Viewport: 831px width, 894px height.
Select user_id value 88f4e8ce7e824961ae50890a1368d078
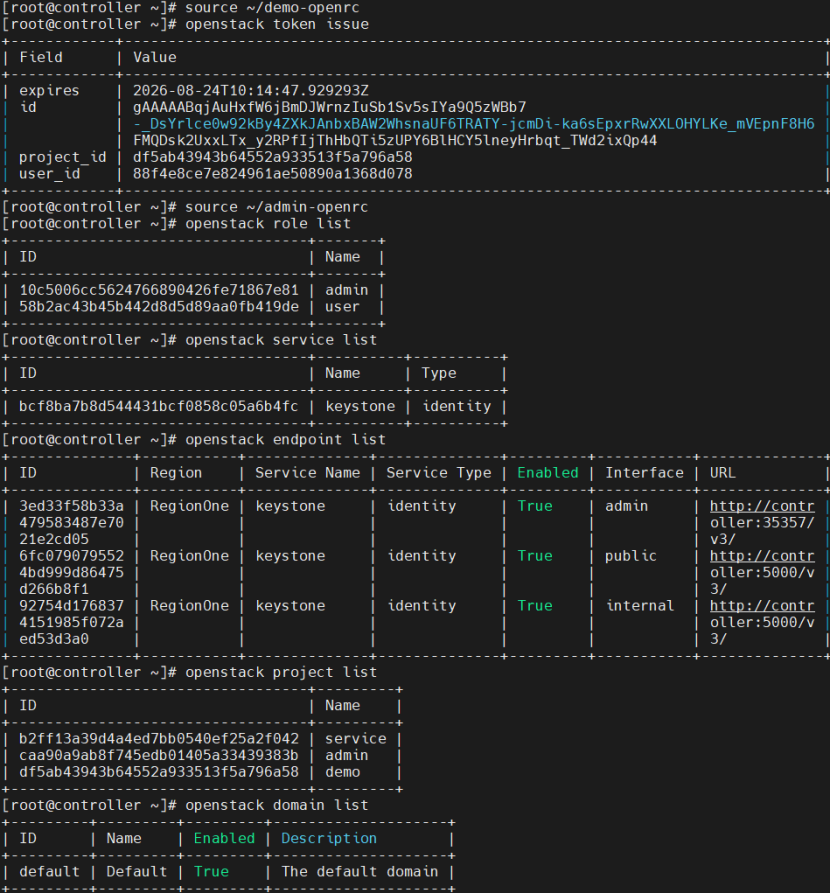pyautogui.click(x=272, y=173)
